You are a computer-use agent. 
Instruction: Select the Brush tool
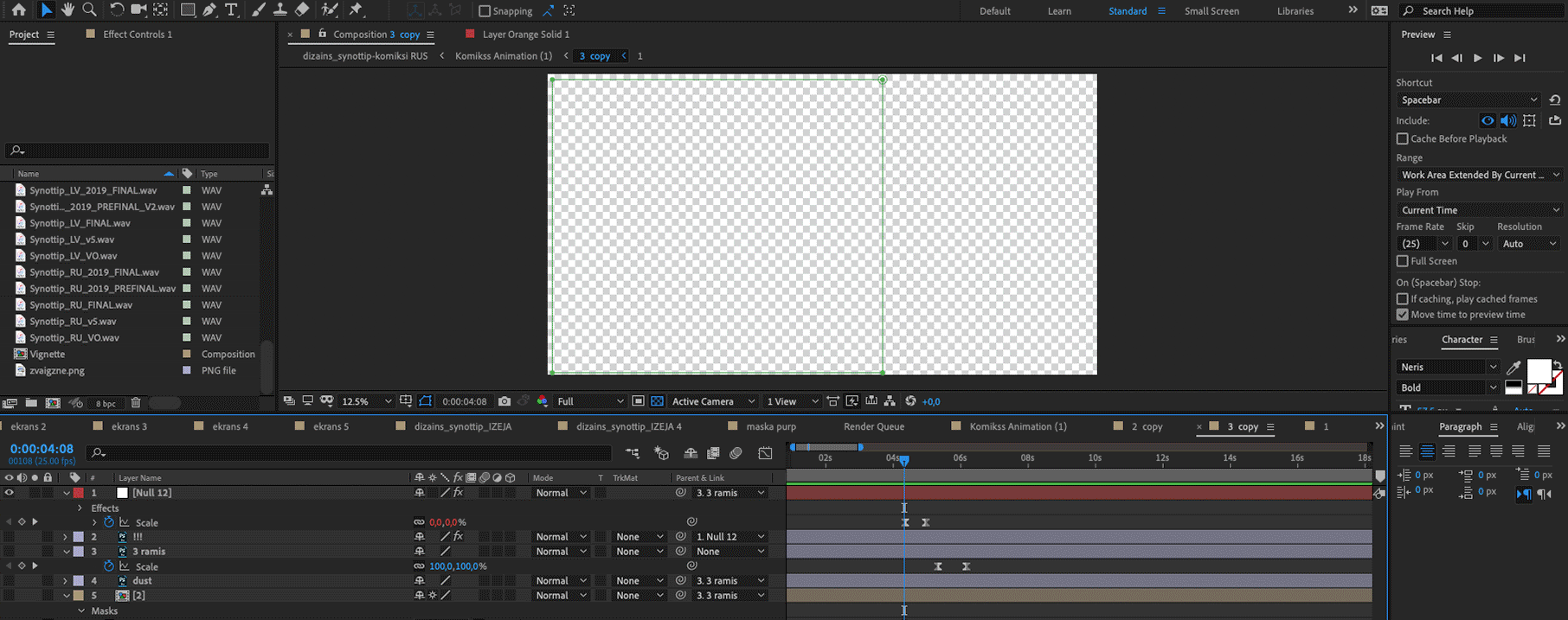click(258, 10)
